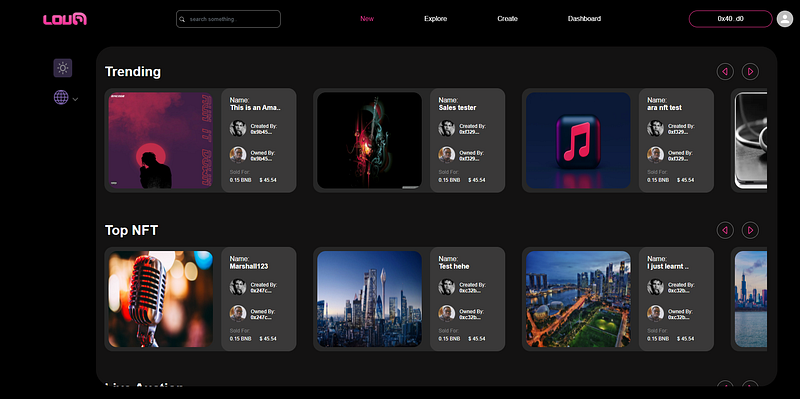Click the Top NFT previous arrow
Screen dimensions: 800x399
click(725, 230)
